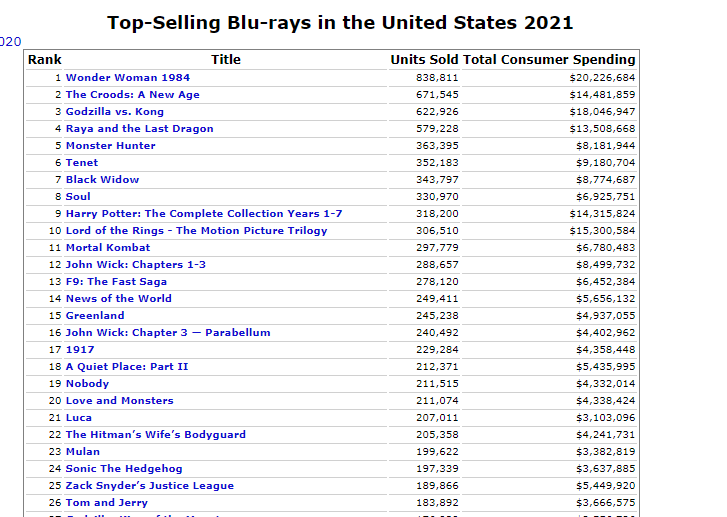Click units sold value 330,970
727x517 pixels.
click(437, 197)
